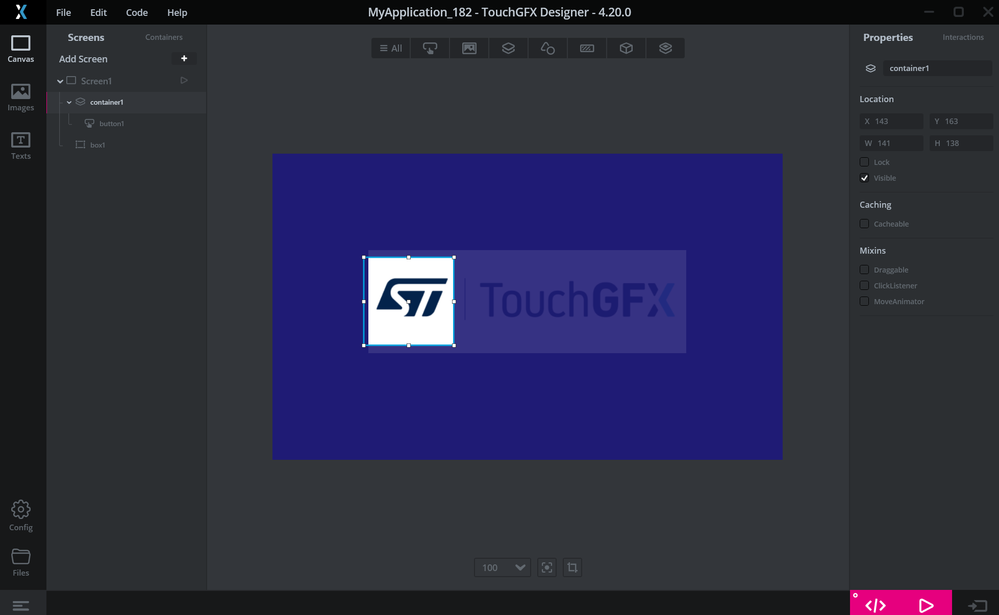
Task: Toggle the bottom log panel hamburger icon
Action: click(x=20, y=605)
